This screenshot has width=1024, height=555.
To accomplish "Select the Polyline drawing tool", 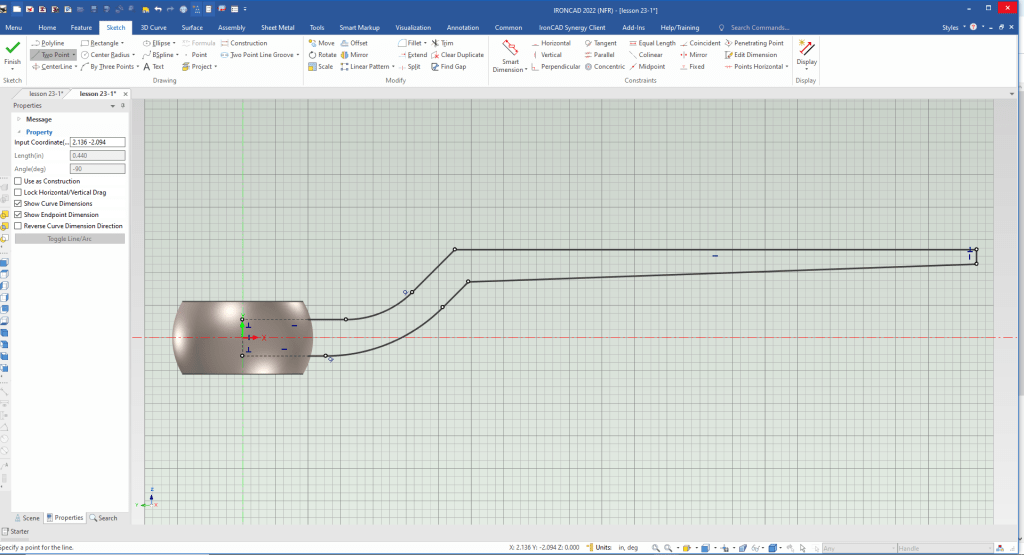I will point(52,43).
